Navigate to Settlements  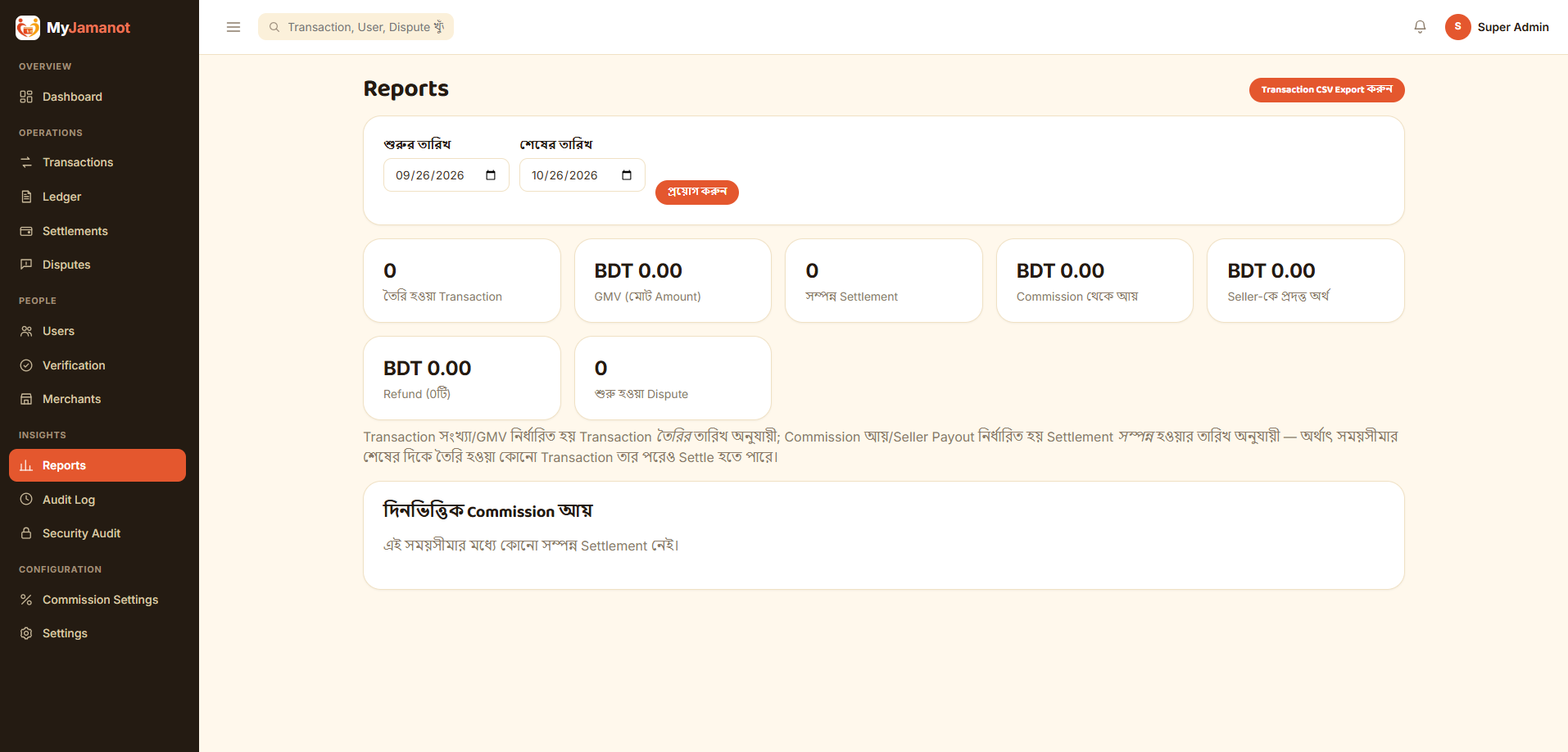coord(97,231)
